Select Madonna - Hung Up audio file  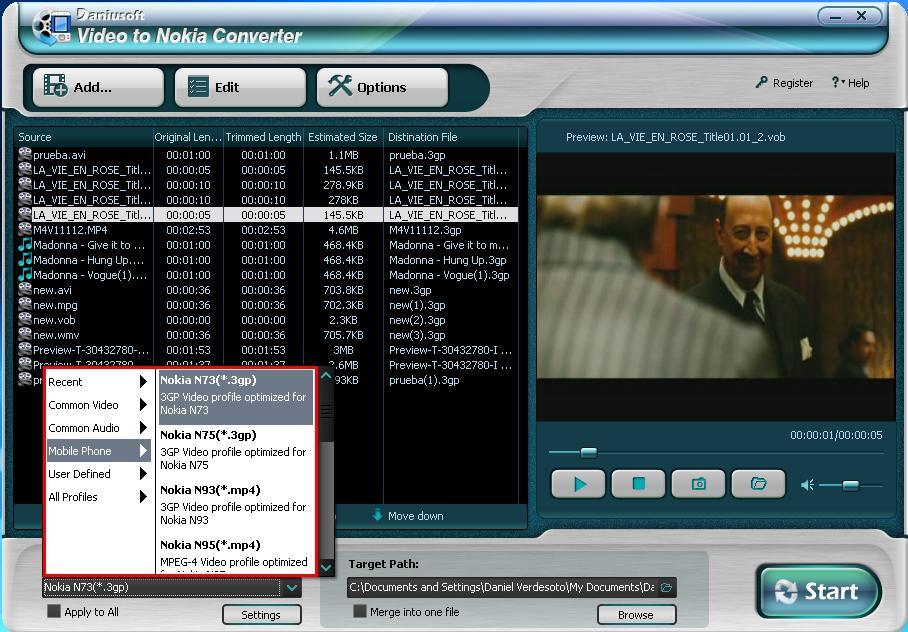[267, 260]
